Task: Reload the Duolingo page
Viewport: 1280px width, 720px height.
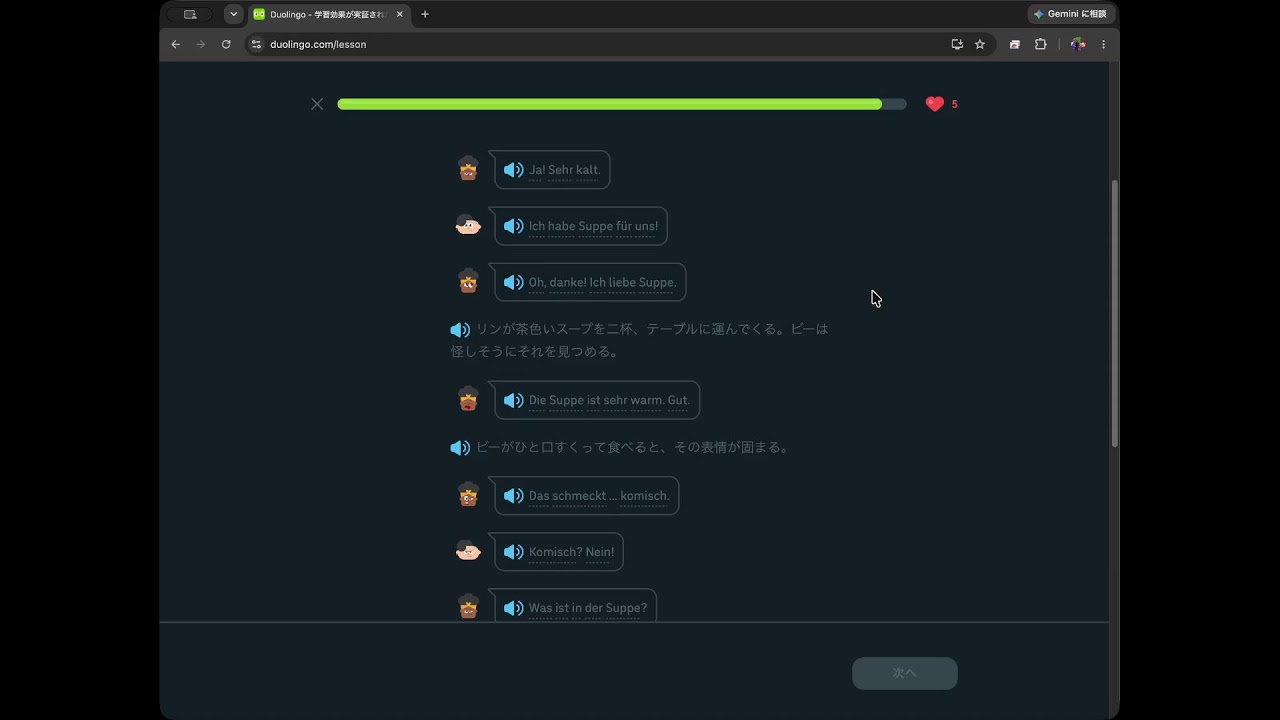Action: point(226,44)
